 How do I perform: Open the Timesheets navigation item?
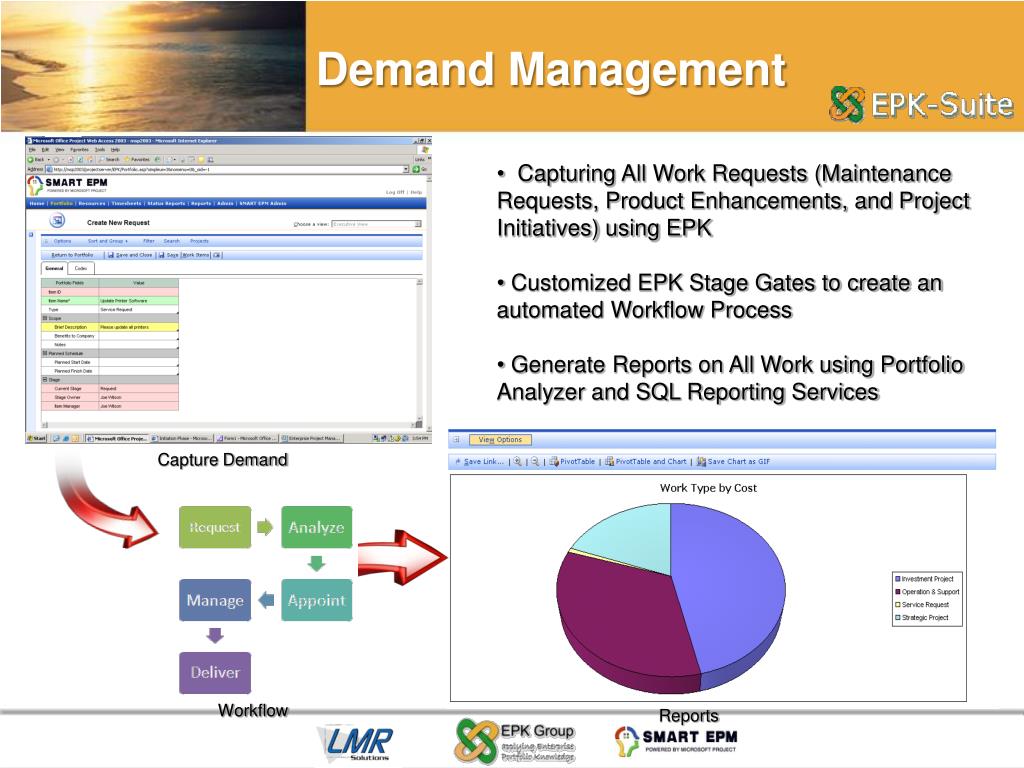click(126, 203)
